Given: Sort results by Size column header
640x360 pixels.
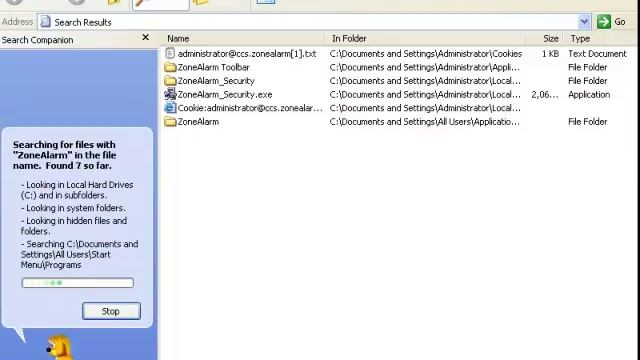Looking at the screenshot, I should [550, 39].
